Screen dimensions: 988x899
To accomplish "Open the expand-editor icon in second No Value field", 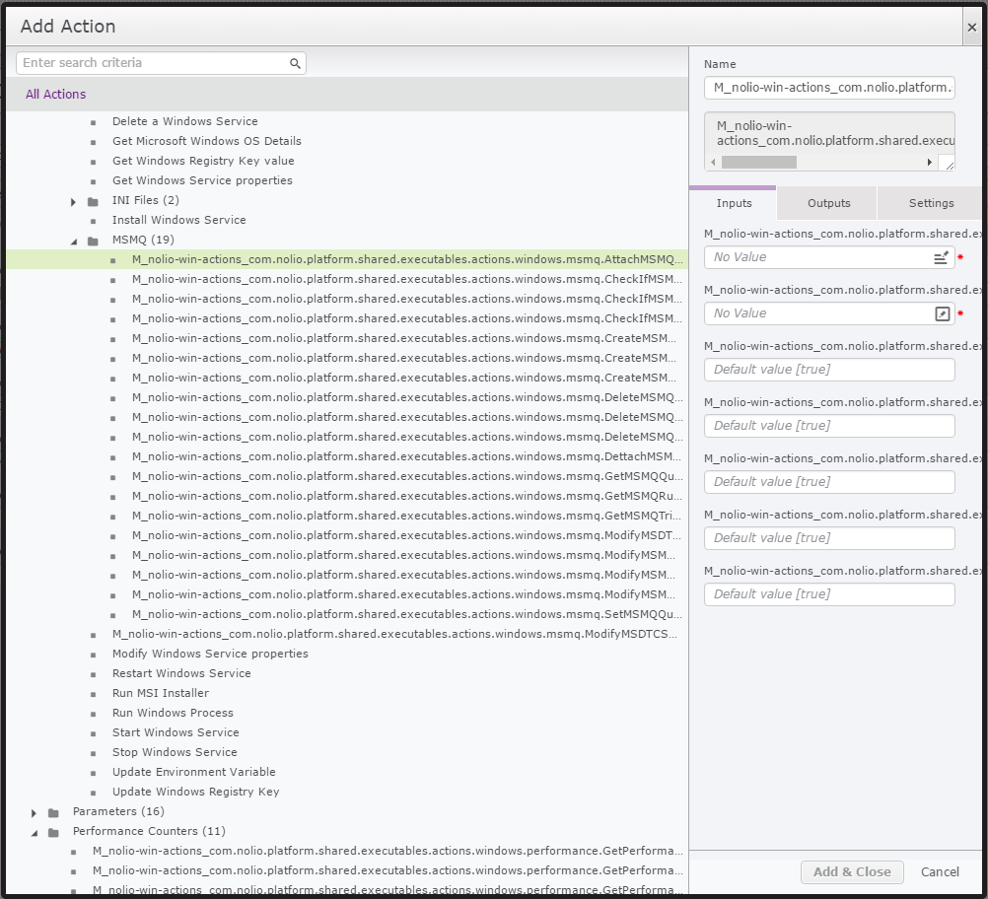I will pyautogui.click(x=942, y=313).
